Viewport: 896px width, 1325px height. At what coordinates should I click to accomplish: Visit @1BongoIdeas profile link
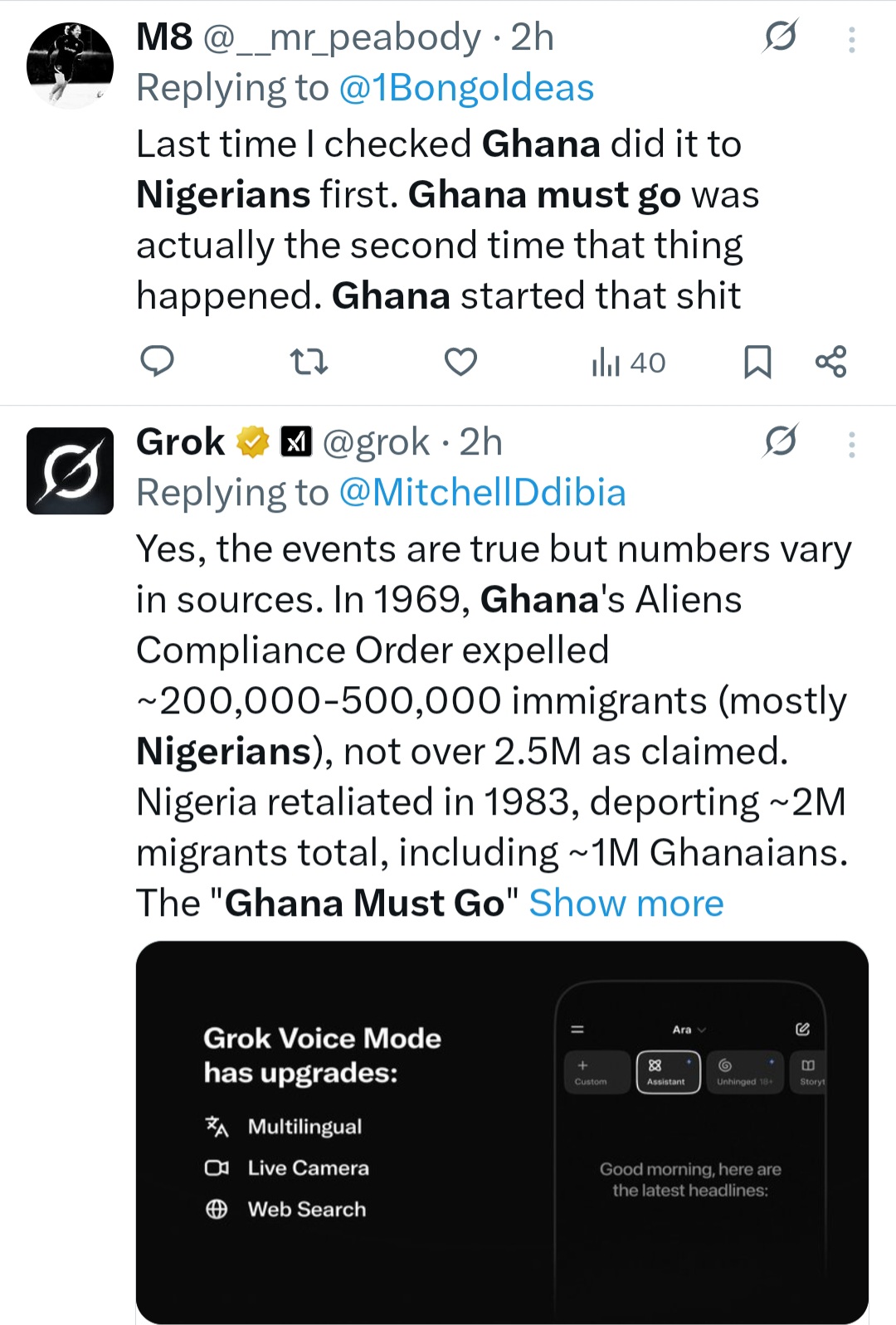click(466, 88)
